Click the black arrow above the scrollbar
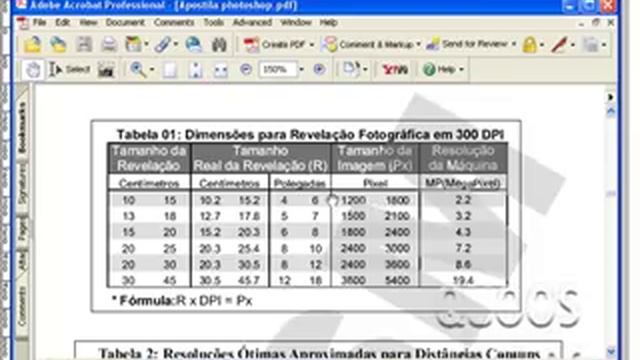Viewport: 640px width, 360px height. coord(611,97)
